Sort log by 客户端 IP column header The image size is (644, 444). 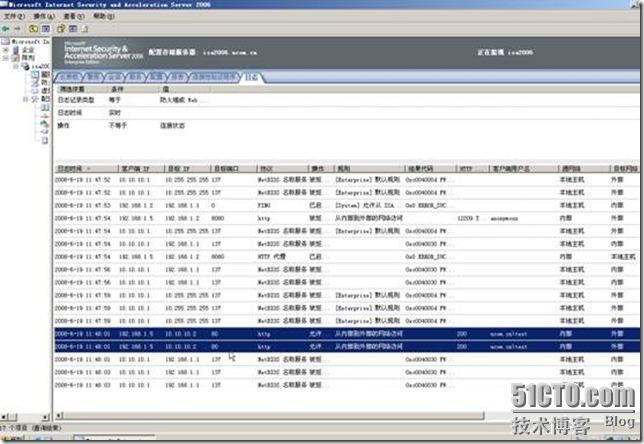(x=141, y=169)
